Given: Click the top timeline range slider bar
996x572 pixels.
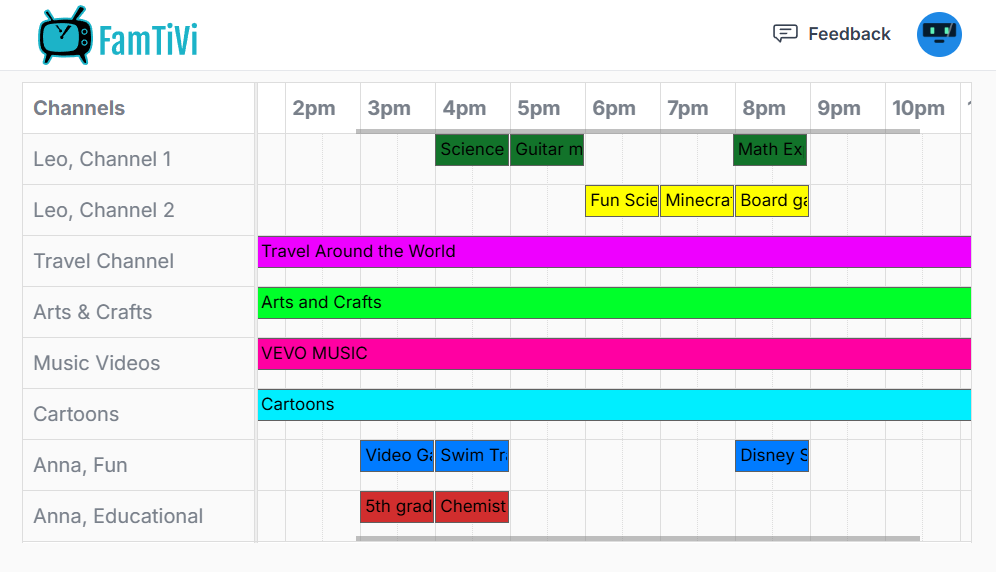Looking at the screenshot, I should (637, 131).
